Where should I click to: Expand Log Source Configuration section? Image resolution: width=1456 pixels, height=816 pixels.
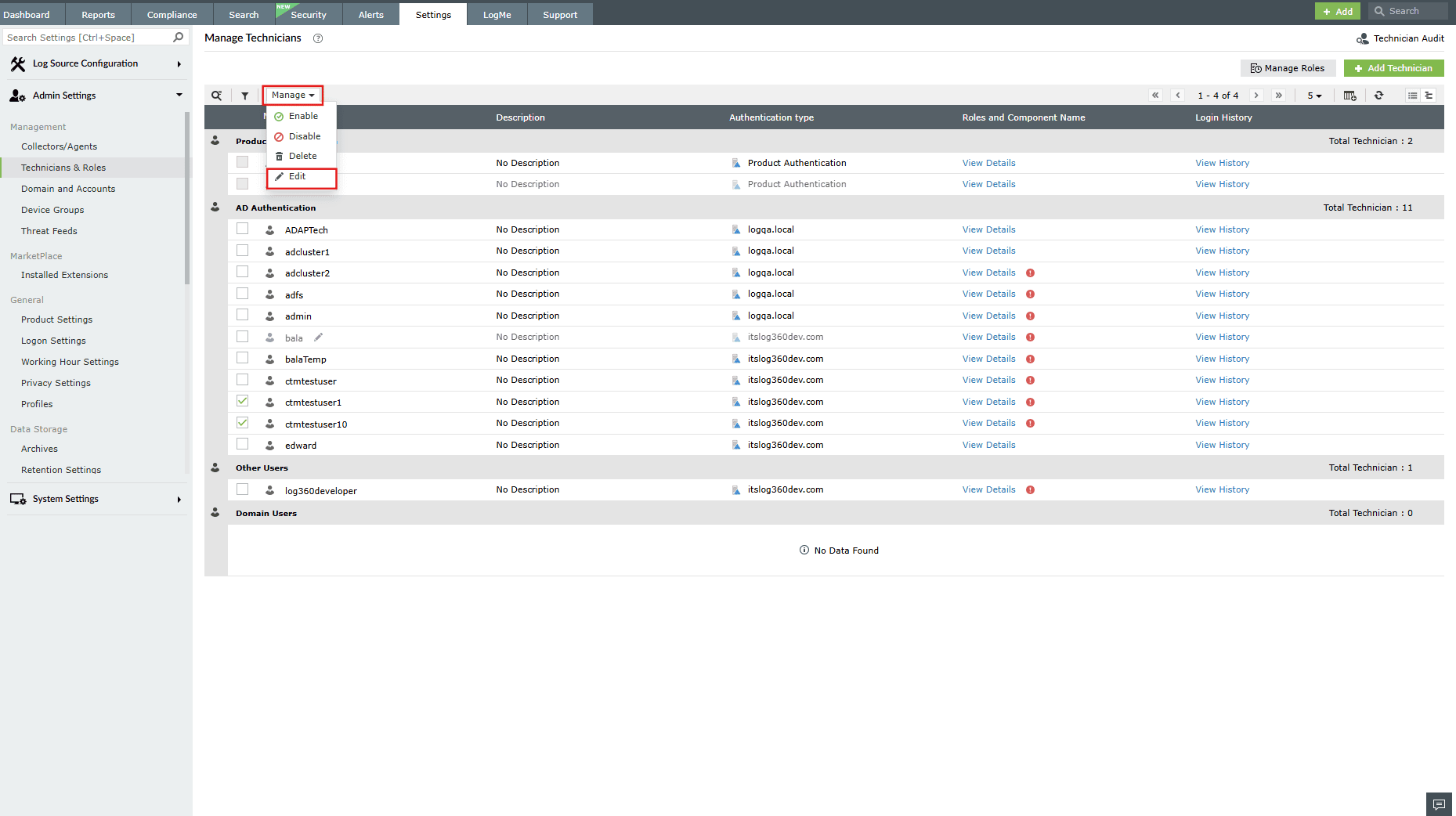pyautogui.click(x=96, y=64)
